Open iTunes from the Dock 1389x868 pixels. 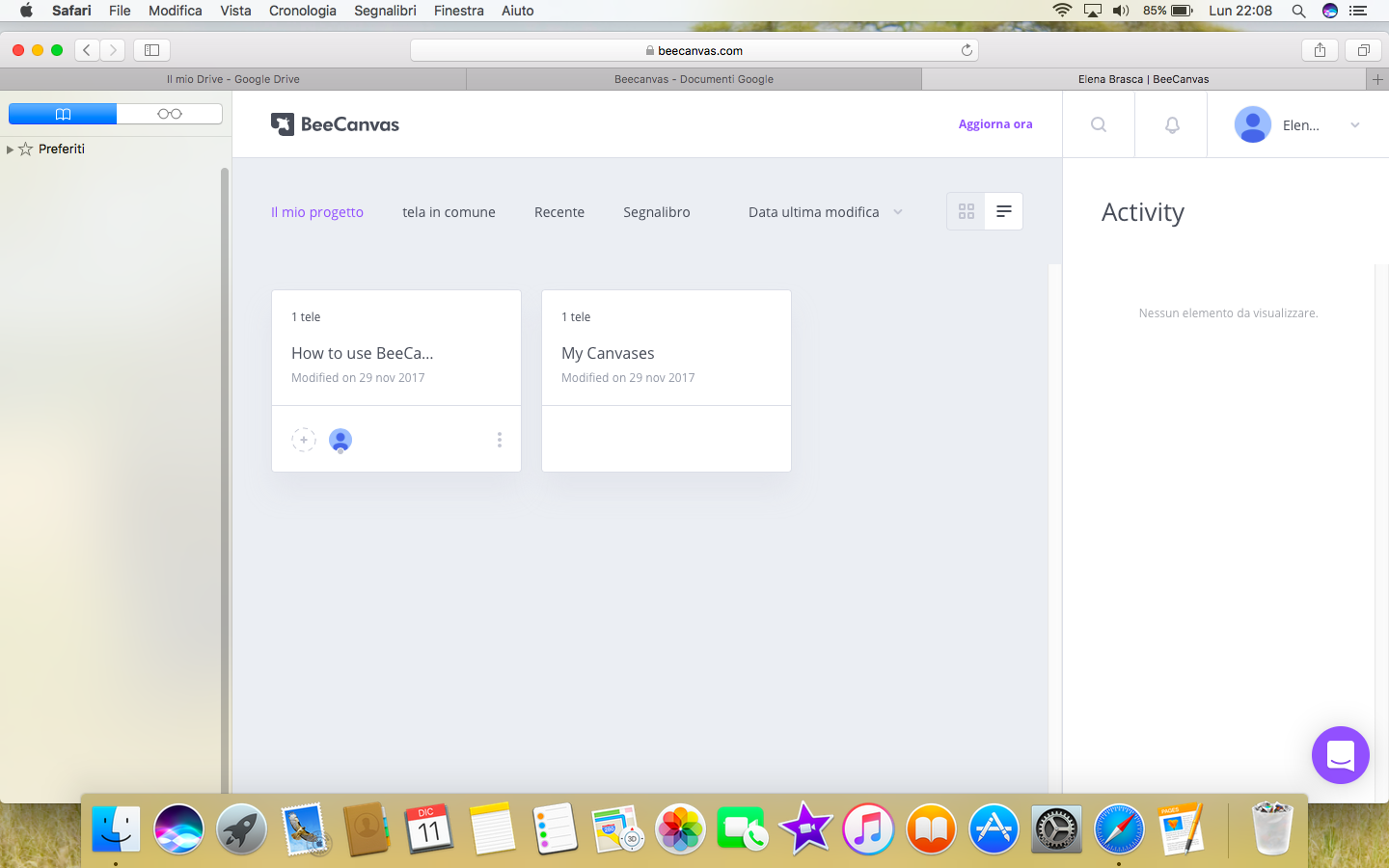point(868,828)
